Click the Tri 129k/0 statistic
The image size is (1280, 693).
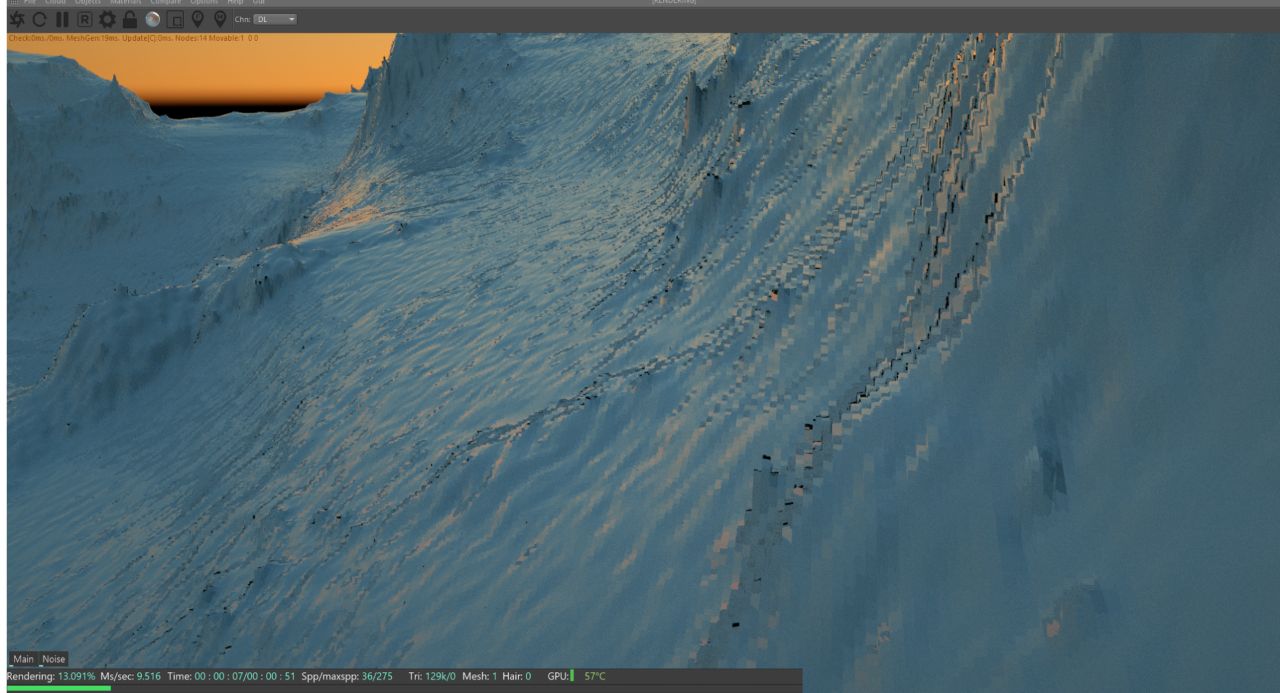pyautogui.click(x=433, y=677)
